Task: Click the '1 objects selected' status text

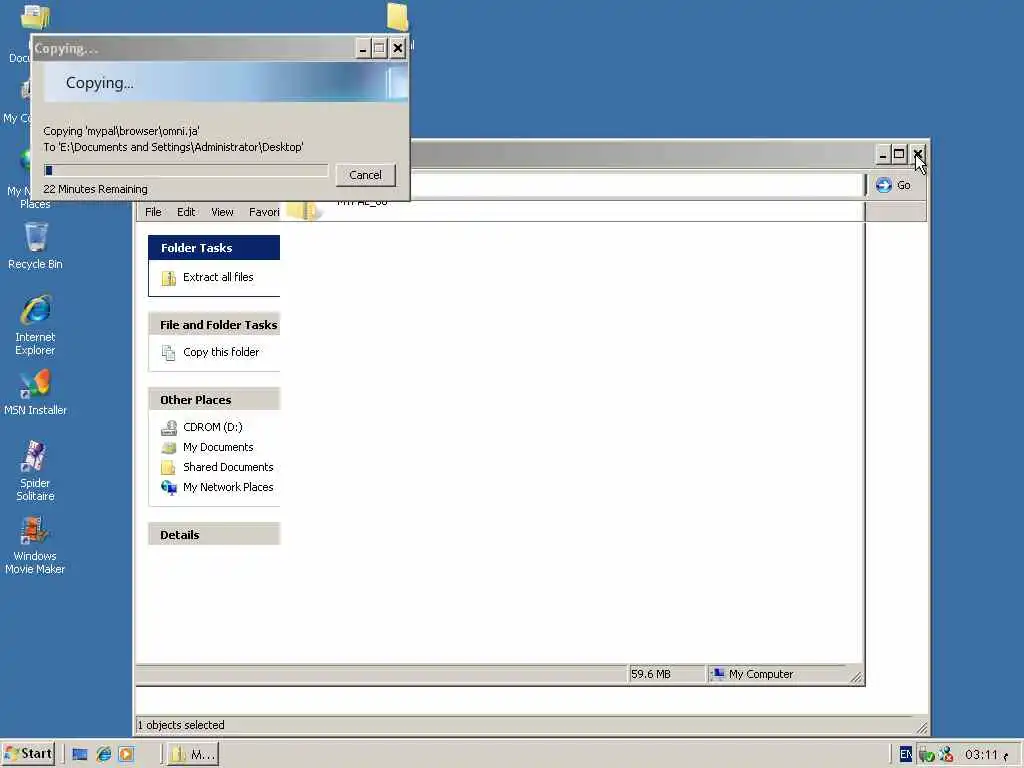Action: (181, 725)
